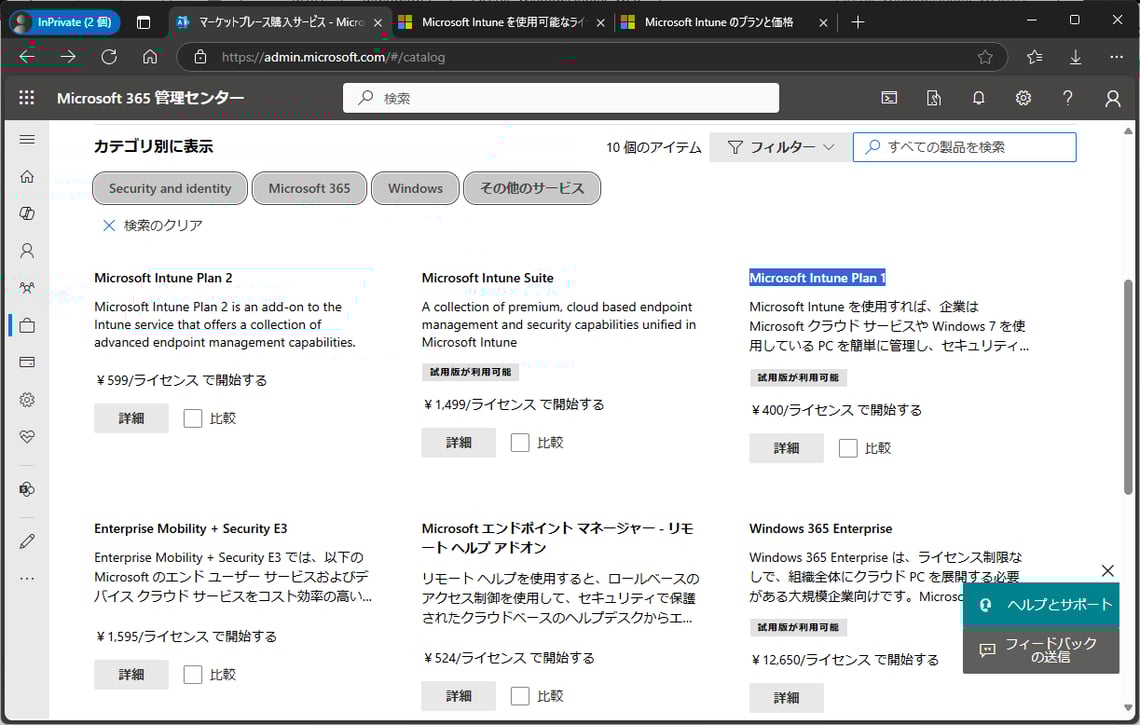This screenshot has height=725, width=1140.
Task: Open the Teams and groups sidebar icon
Action: click(27, 287)
